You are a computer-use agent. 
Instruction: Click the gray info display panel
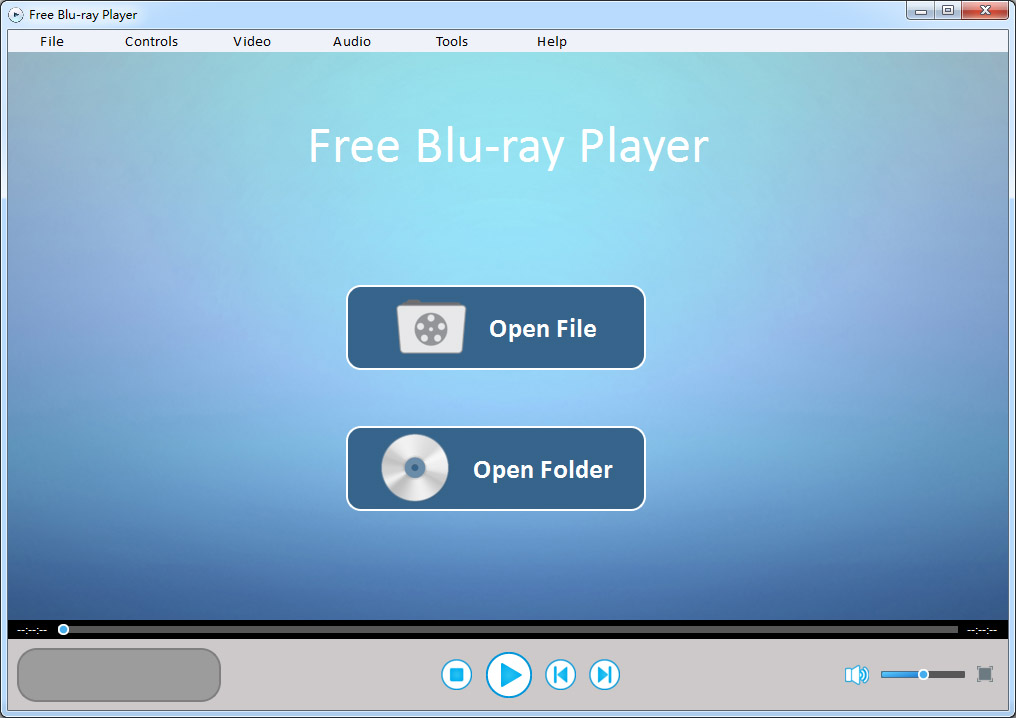coord(119,675)
